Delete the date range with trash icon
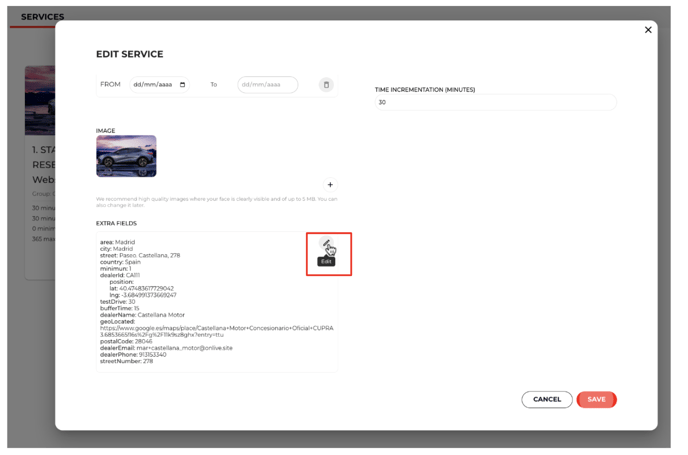 pos(326,85)
